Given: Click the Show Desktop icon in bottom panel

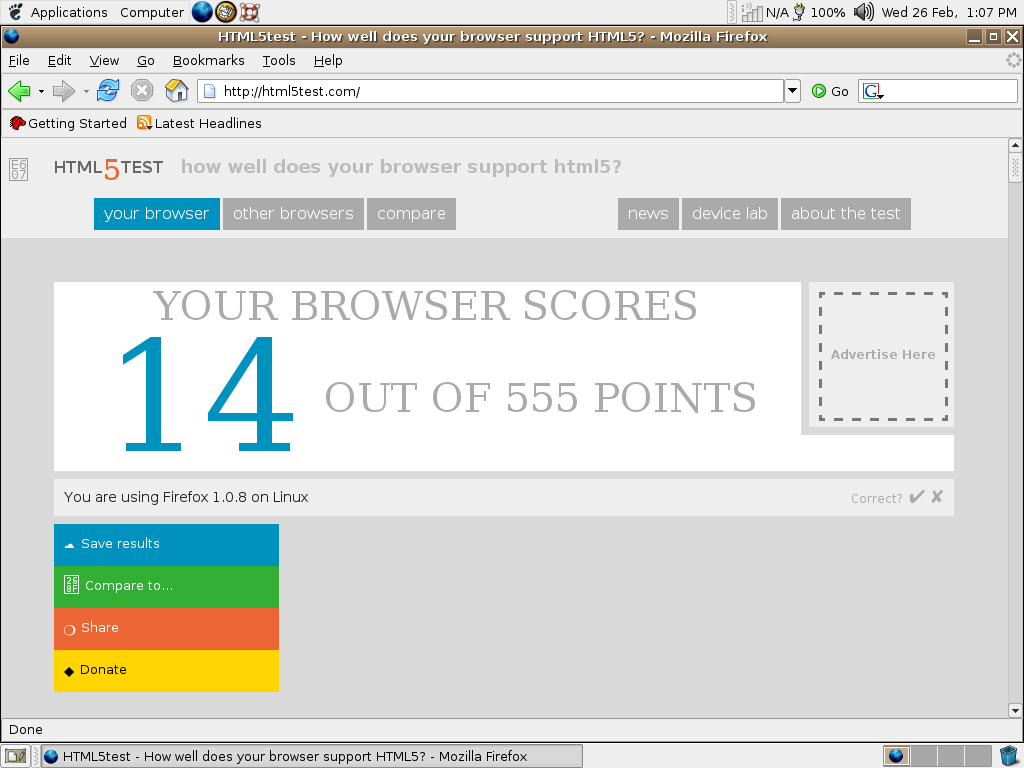Looking at the screenshot, I should tap(16, 756).
